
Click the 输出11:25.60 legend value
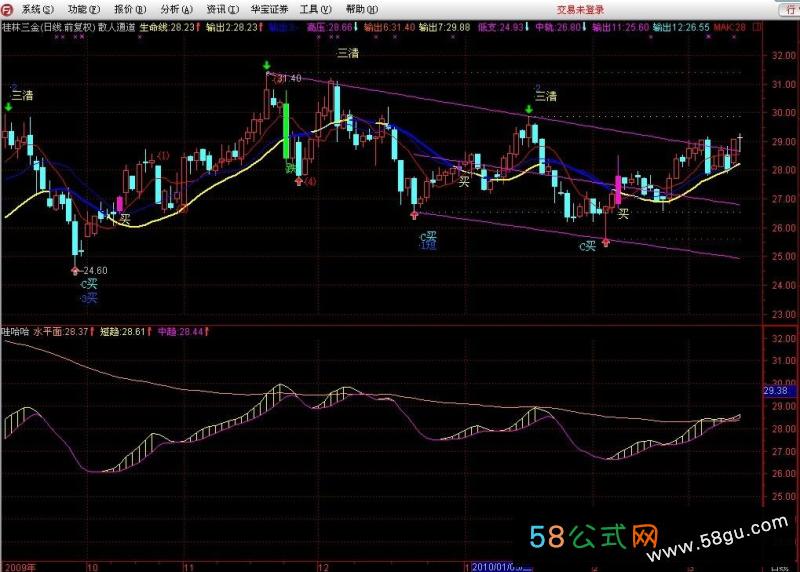click(620, 28)
